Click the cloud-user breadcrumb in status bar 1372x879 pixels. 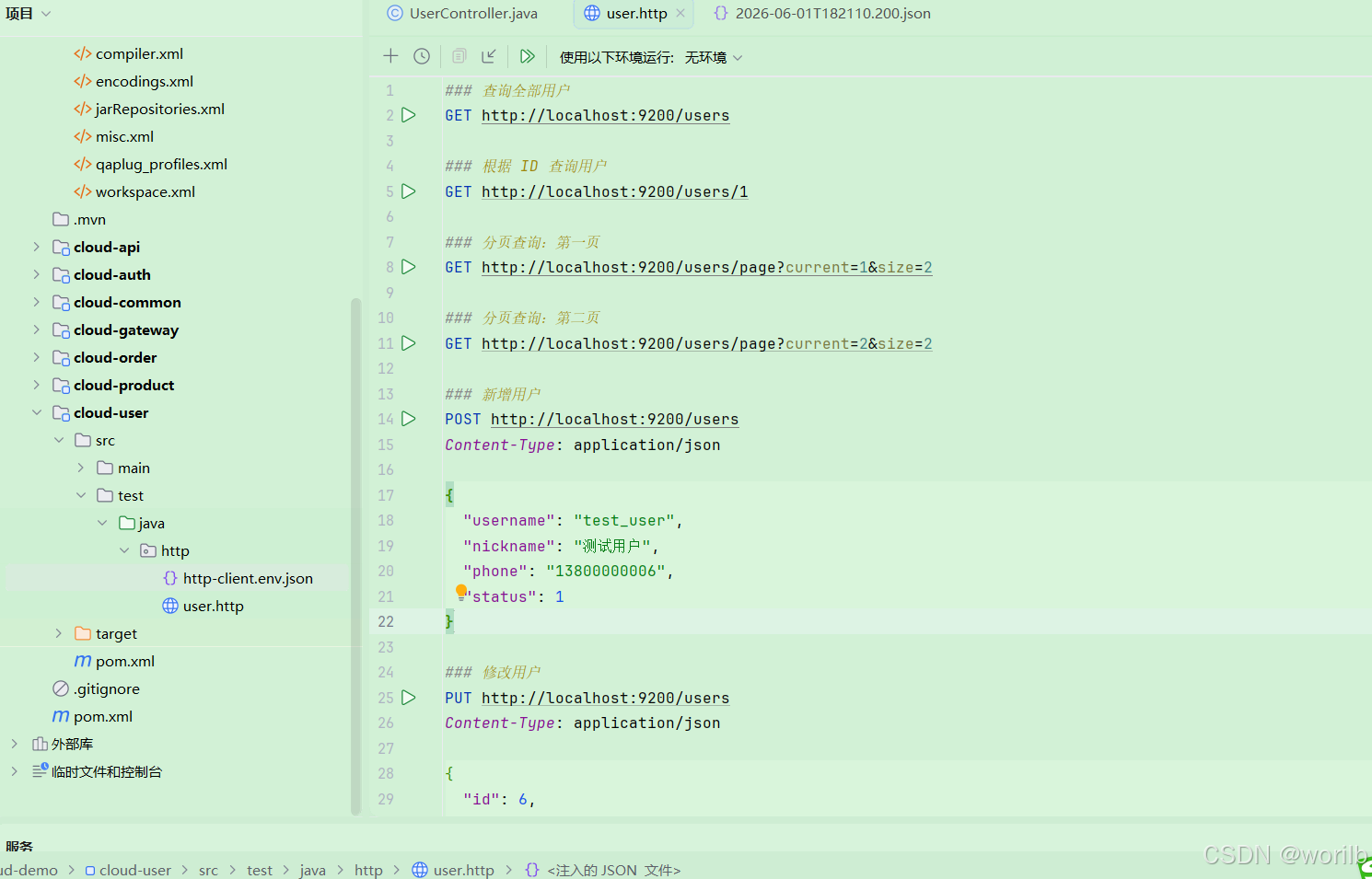[x=128, y=870]
